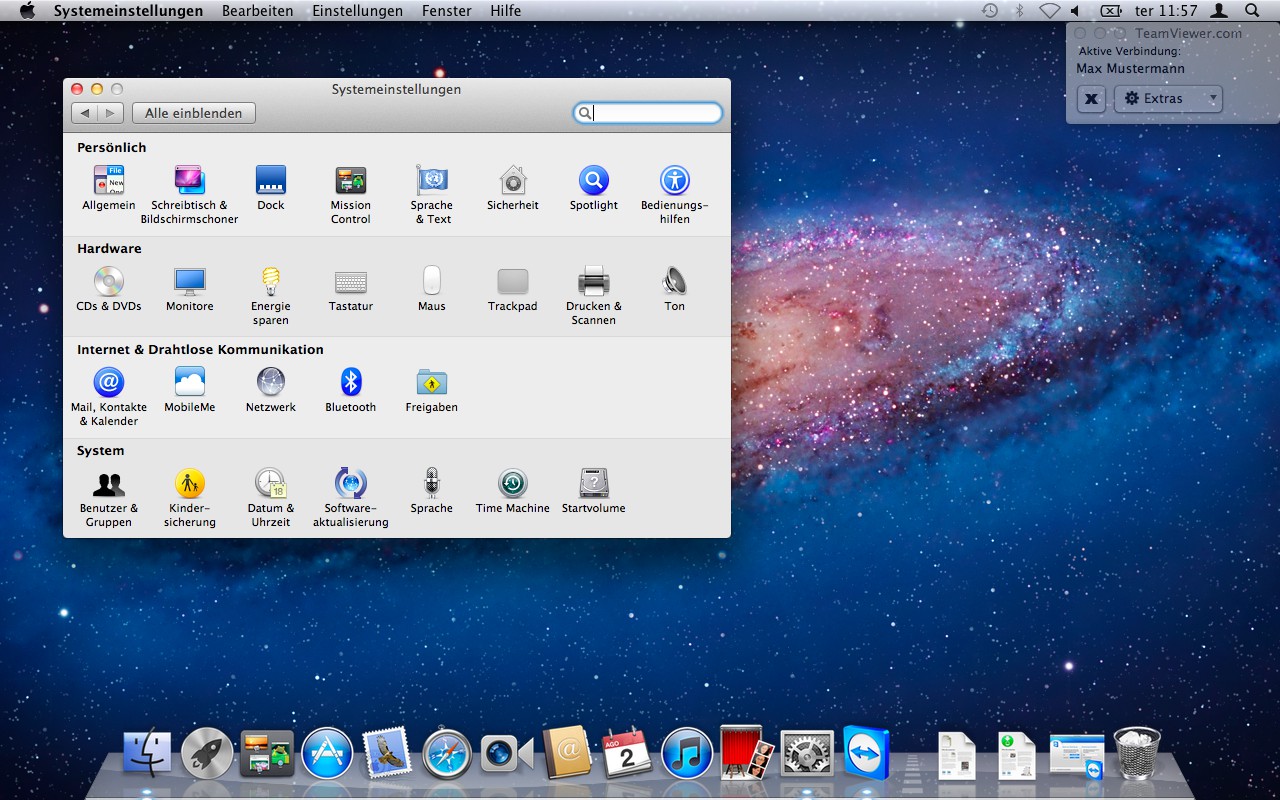Image resolution: width=1280 pixels, height=800 pixels.
Task: Launch Finder from the Dock
Action: (147, 753)
